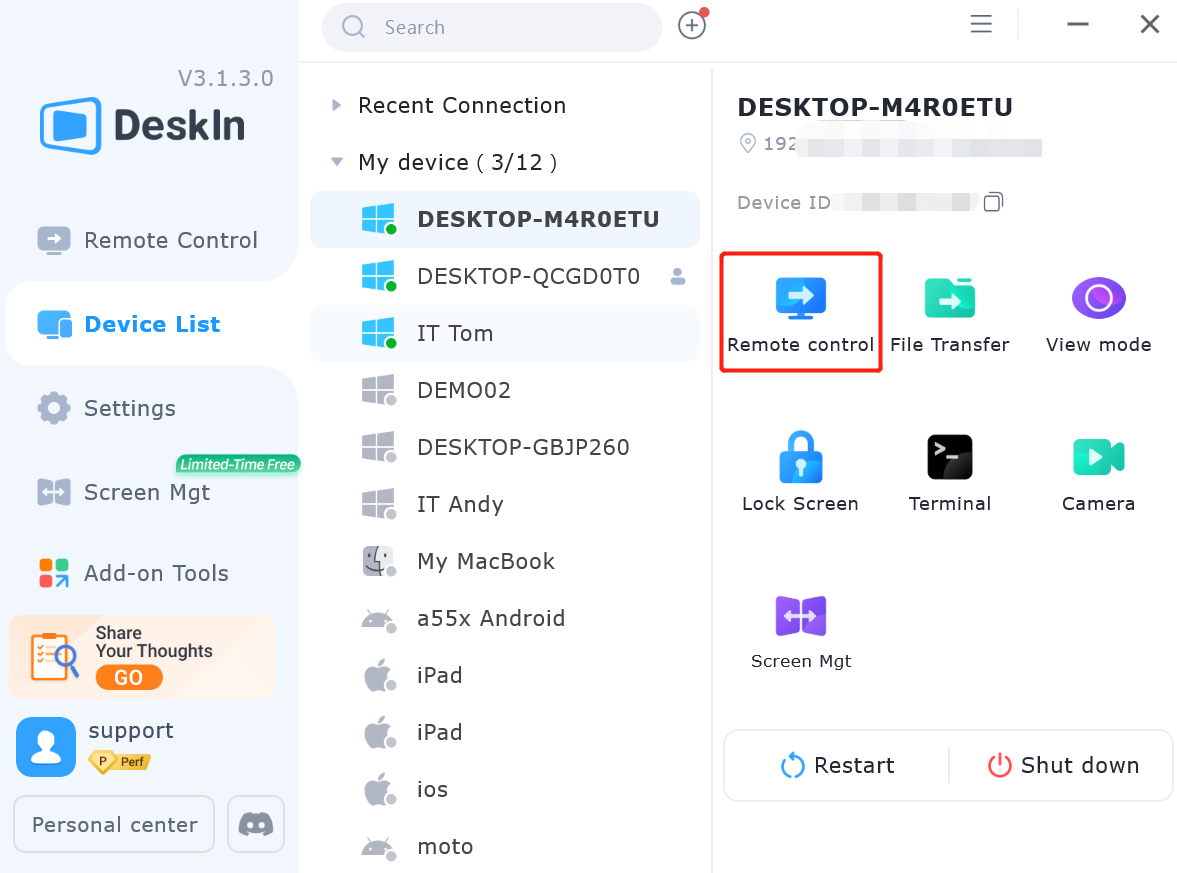Collapse the My device list
This screenshot has width=1177, height=873.
[336, 161]
